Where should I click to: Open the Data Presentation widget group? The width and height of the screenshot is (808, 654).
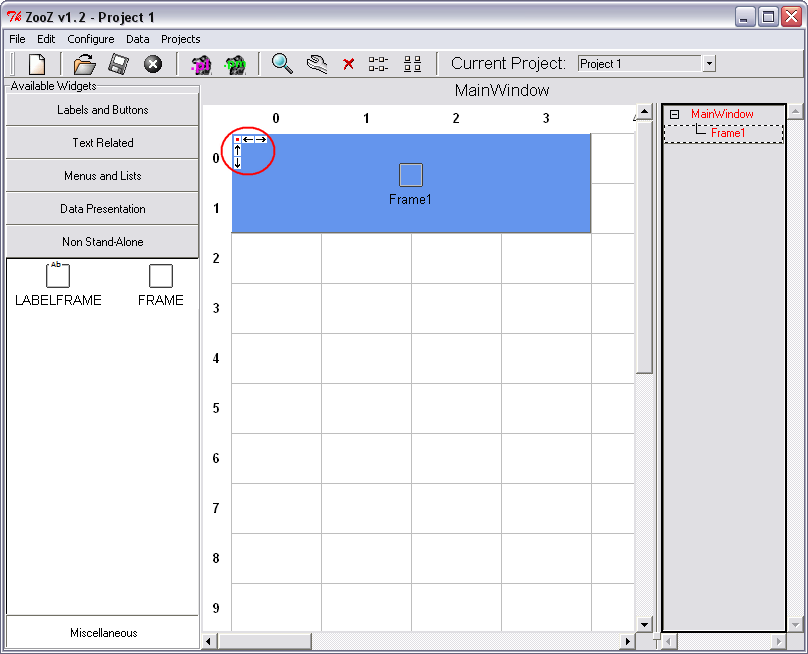point(103,209)
